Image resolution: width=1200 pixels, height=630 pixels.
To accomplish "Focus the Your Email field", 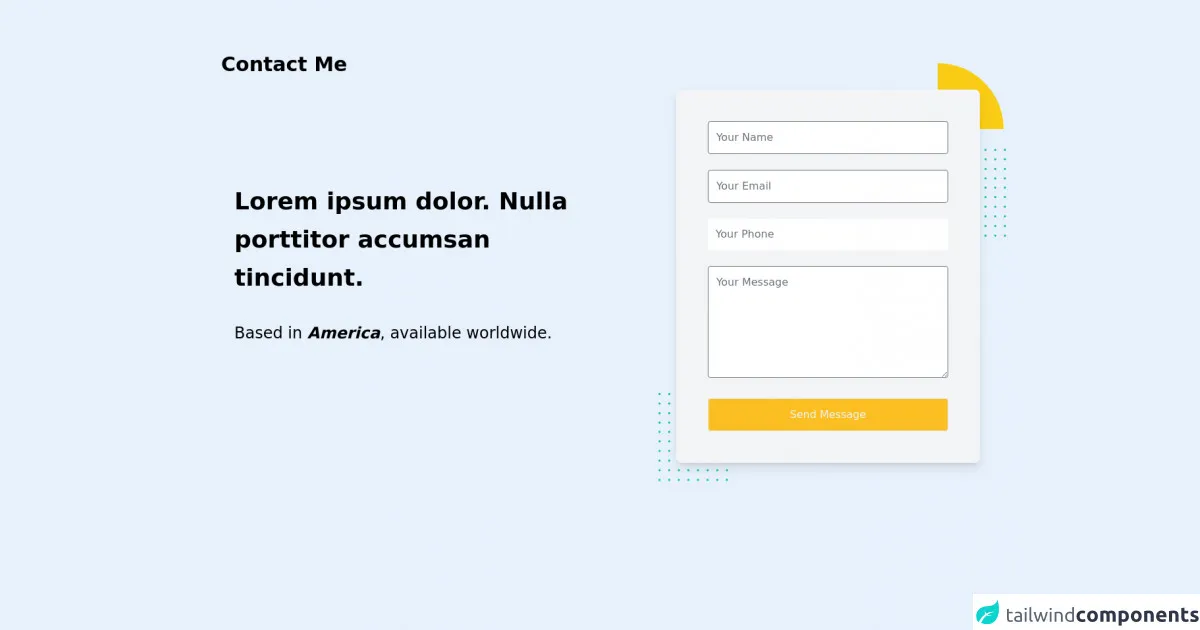I will click(827, 186).
